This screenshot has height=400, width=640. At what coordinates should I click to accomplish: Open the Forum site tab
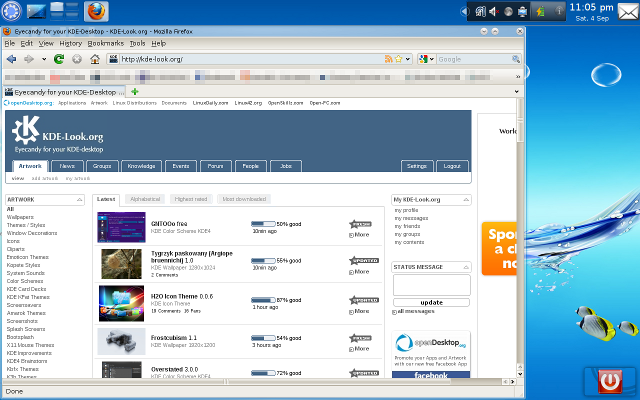coord(216,166)
